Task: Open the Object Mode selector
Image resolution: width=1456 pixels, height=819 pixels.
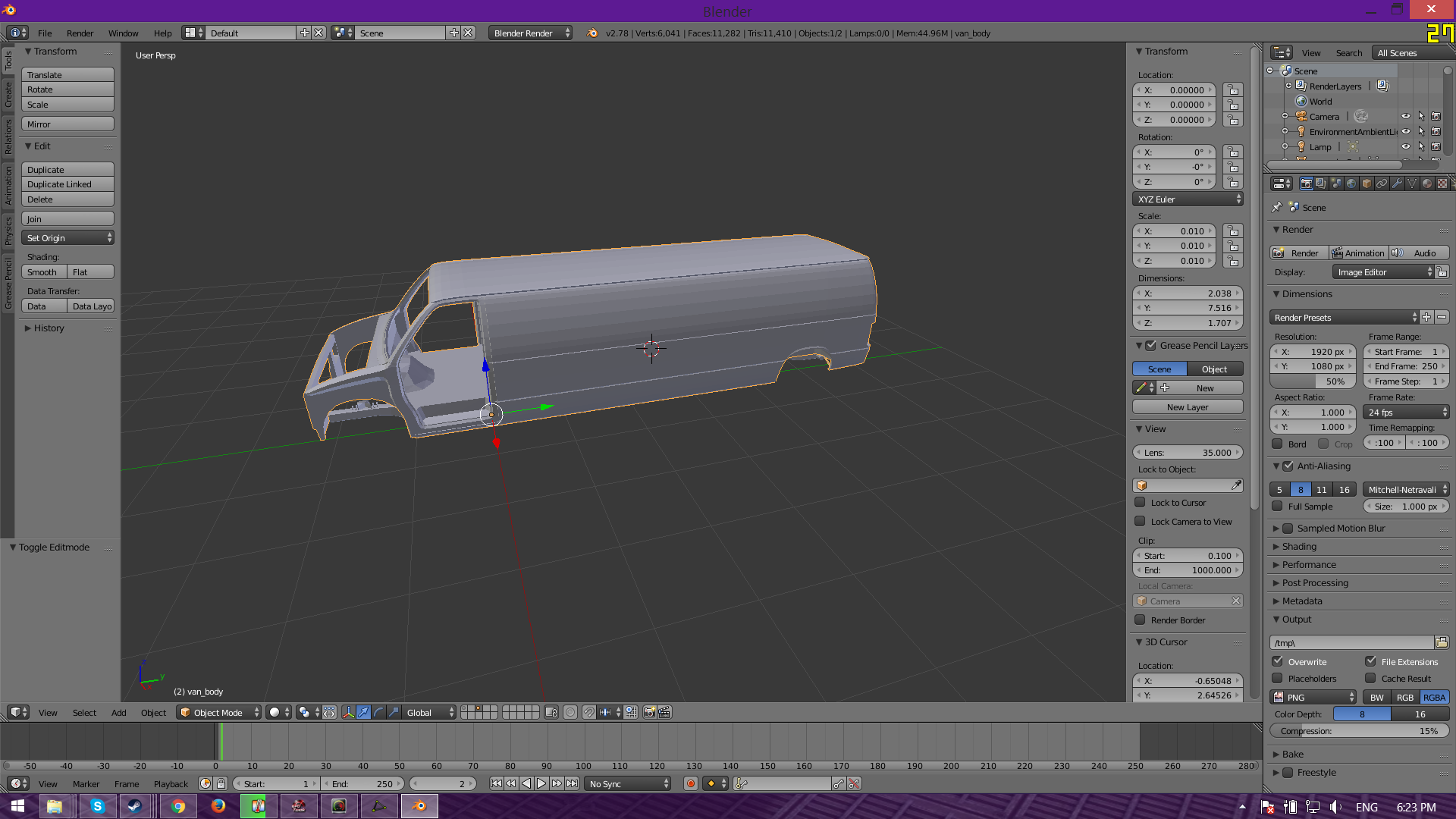Action: point(218,712)
